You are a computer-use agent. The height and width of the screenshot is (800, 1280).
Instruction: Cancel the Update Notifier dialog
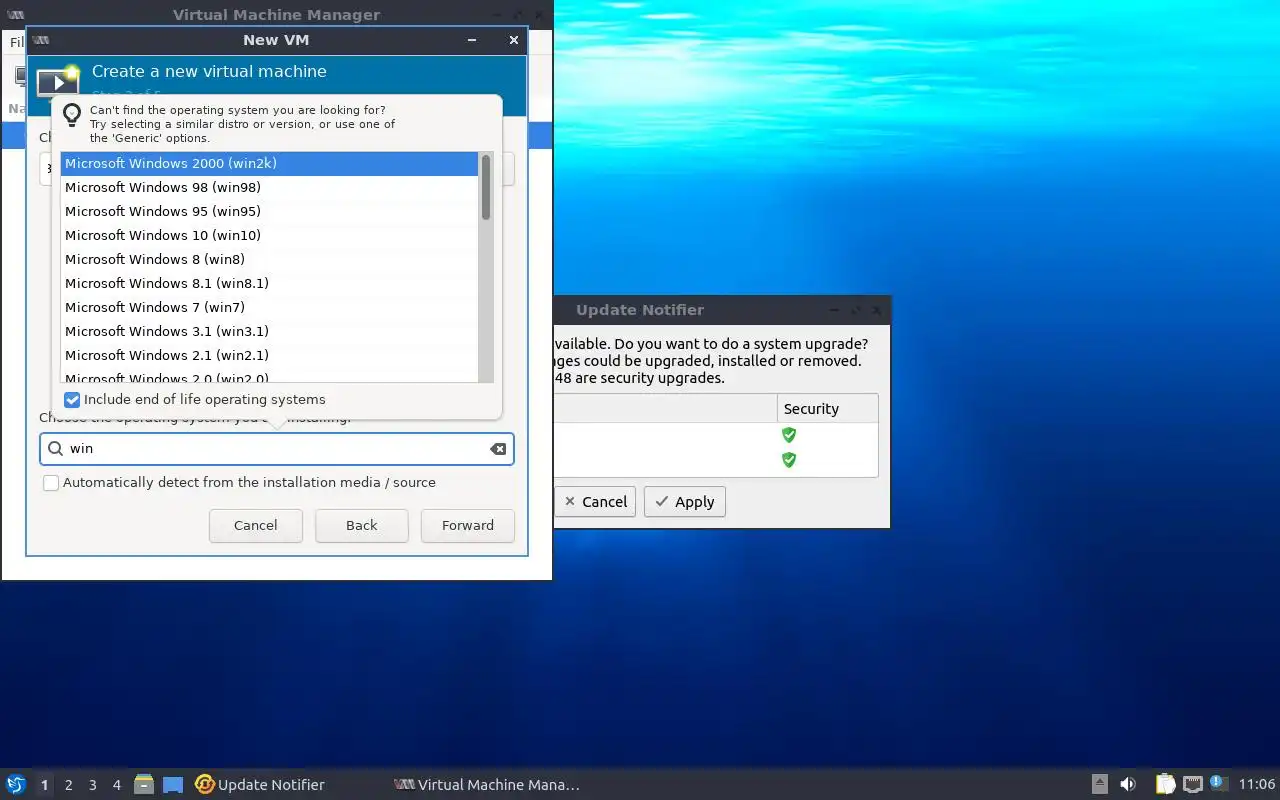(595, 502)
